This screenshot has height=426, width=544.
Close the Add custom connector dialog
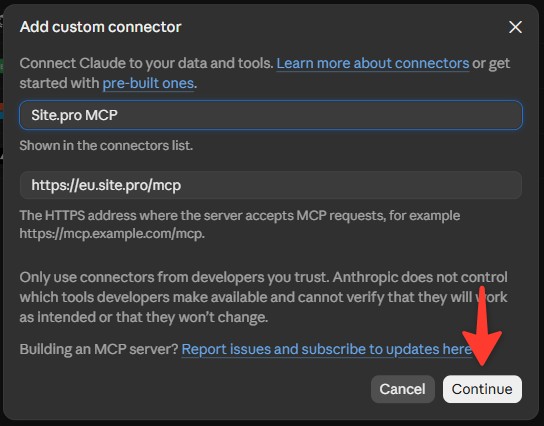(515, 27)
